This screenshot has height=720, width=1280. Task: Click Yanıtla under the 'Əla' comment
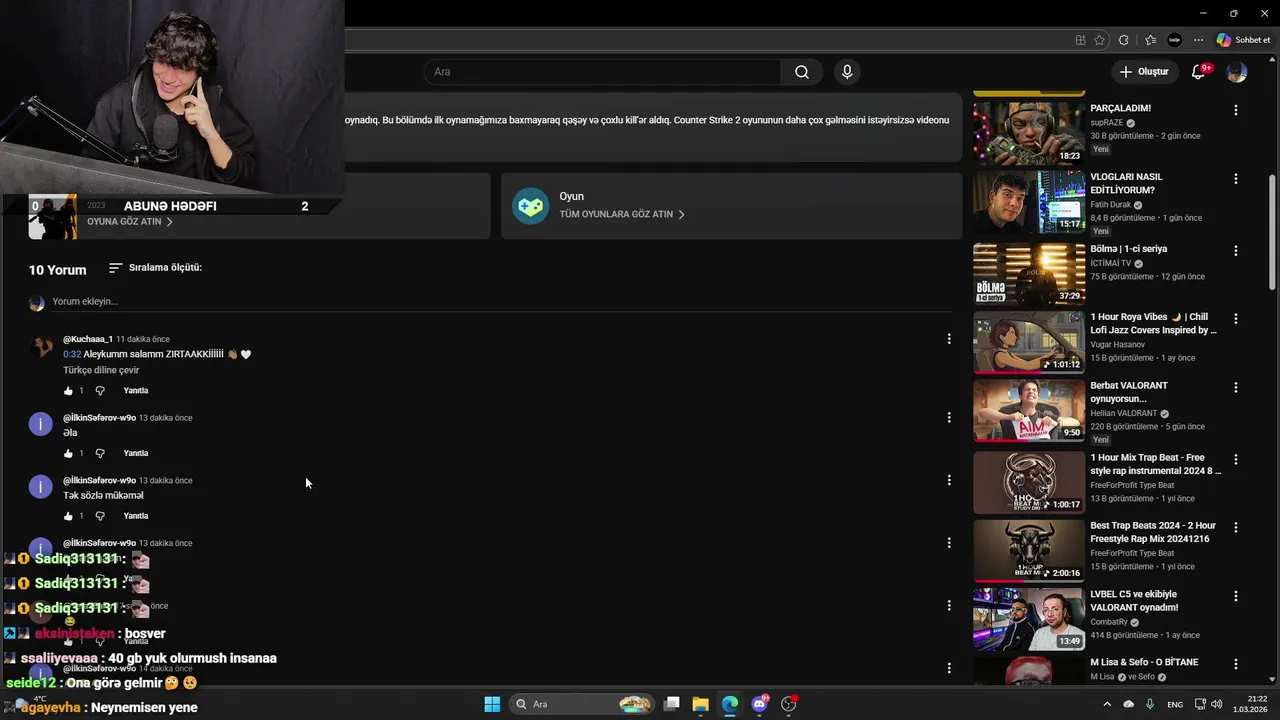[x=136, y=454]
